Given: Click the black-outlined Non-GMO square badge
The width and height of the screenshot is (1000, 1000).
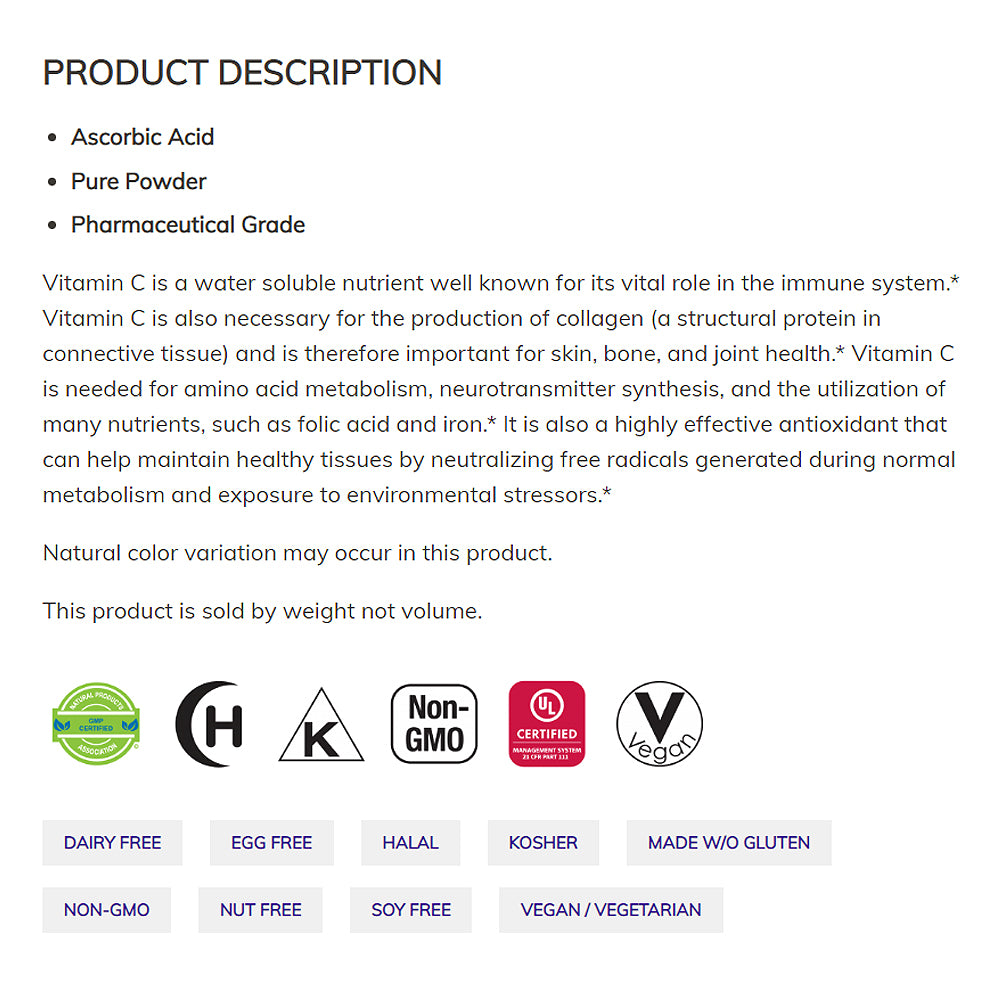Looking at the screenshot, I should point(434,724).
